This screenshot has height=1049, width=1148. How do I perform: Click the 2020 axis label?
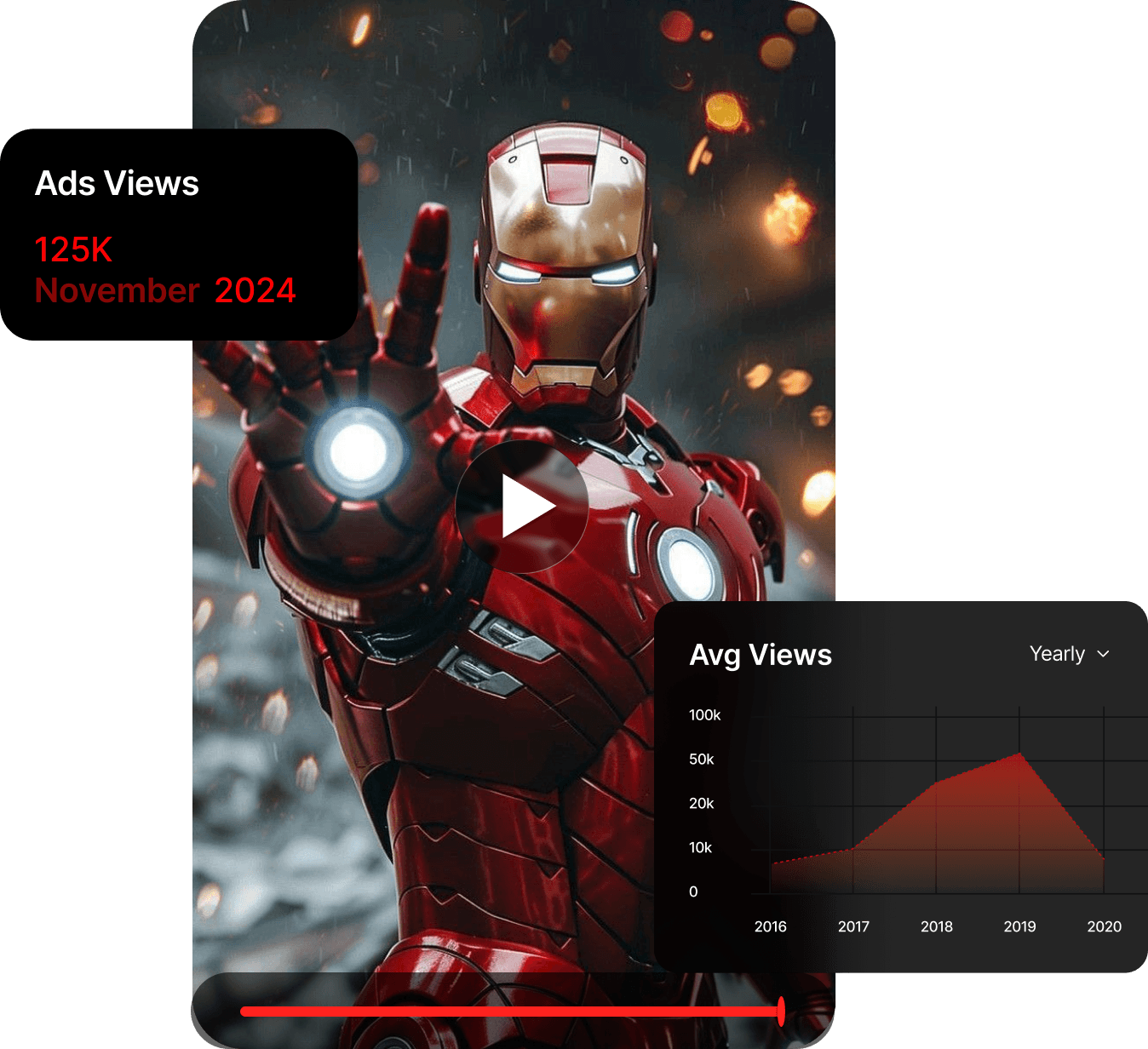click(1105, 926)
